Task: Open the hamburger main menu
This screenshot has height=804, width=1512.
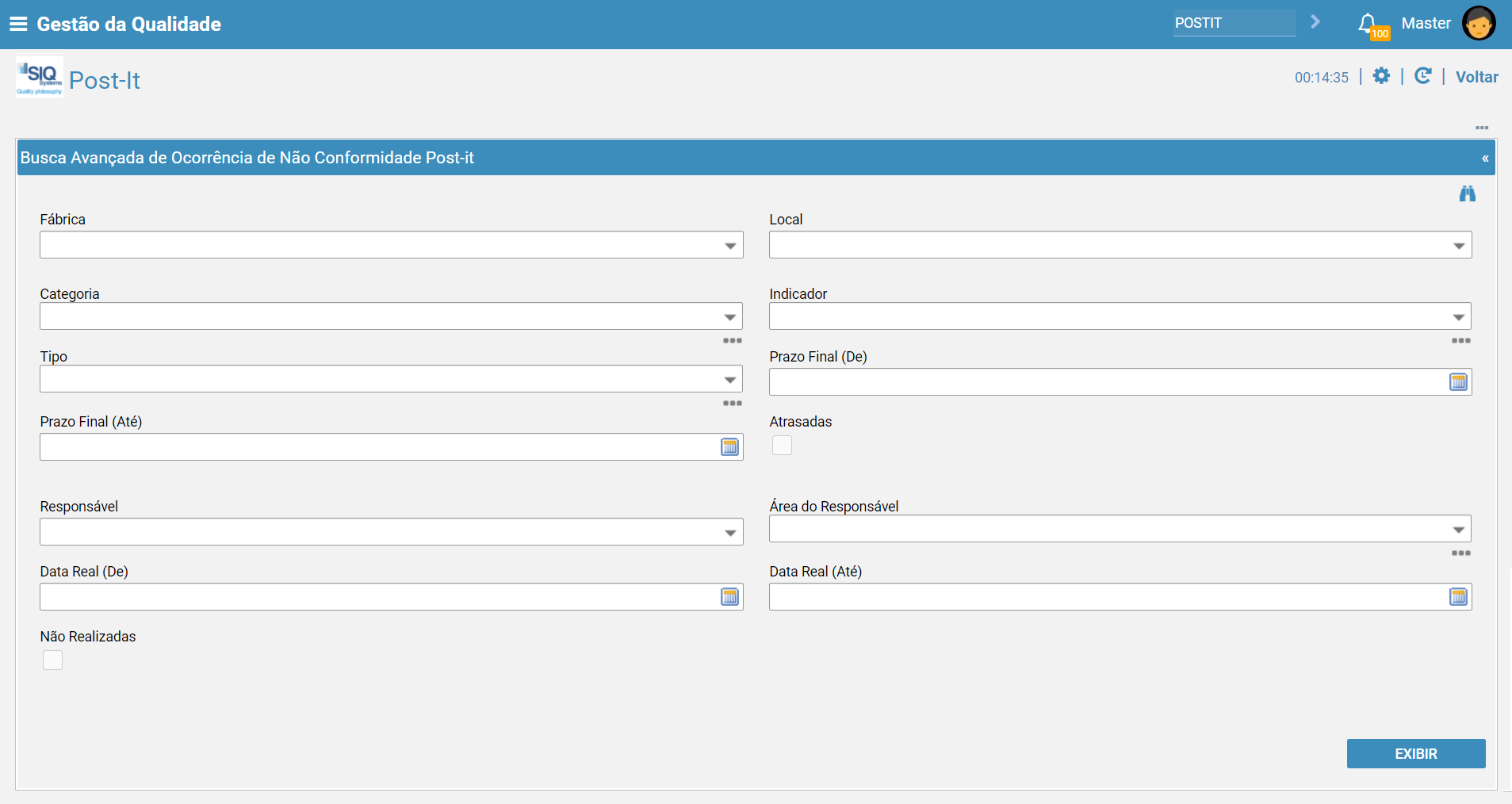Action: click(18, 24)
